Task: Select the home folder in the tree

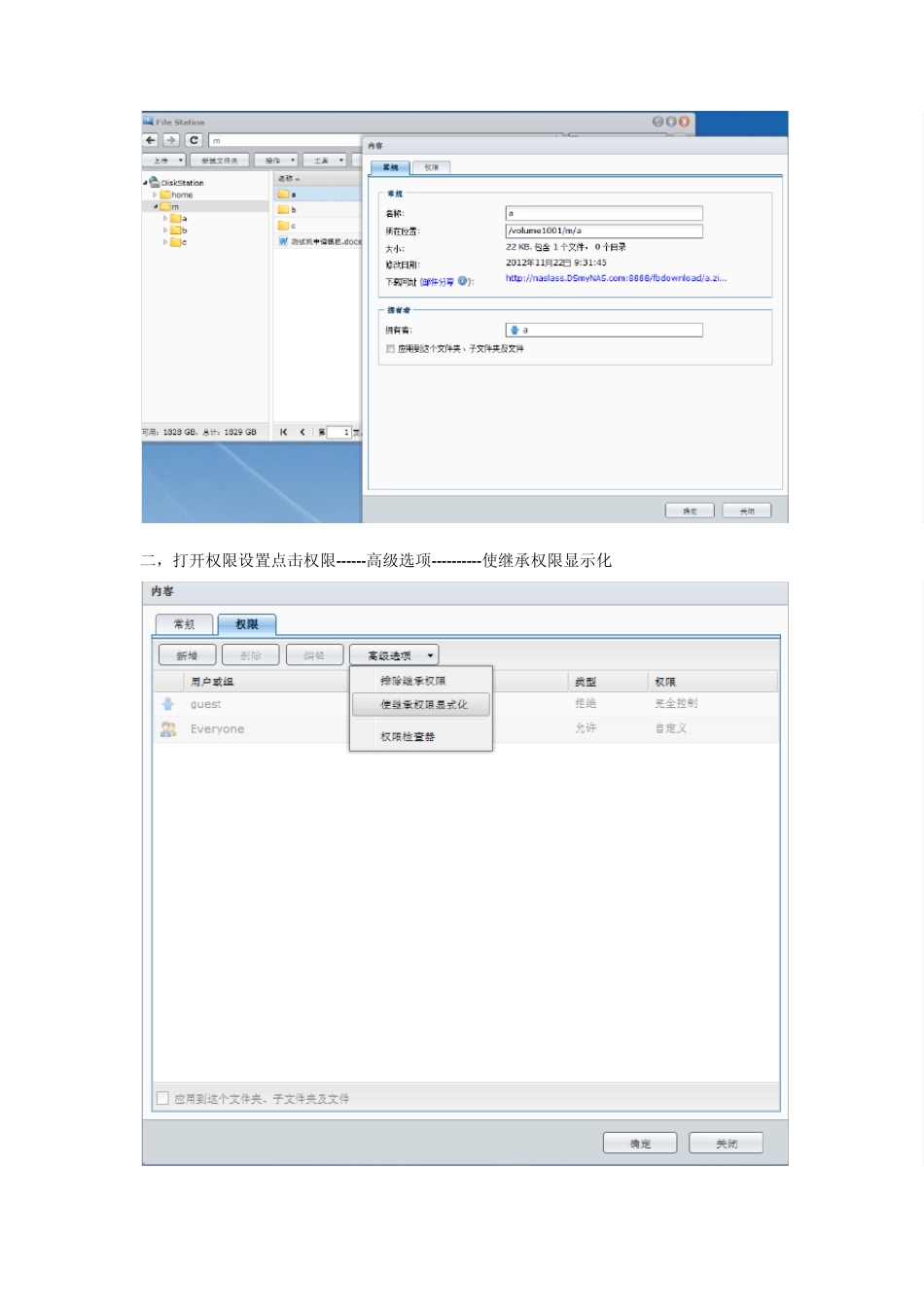Action: (177, 194)
